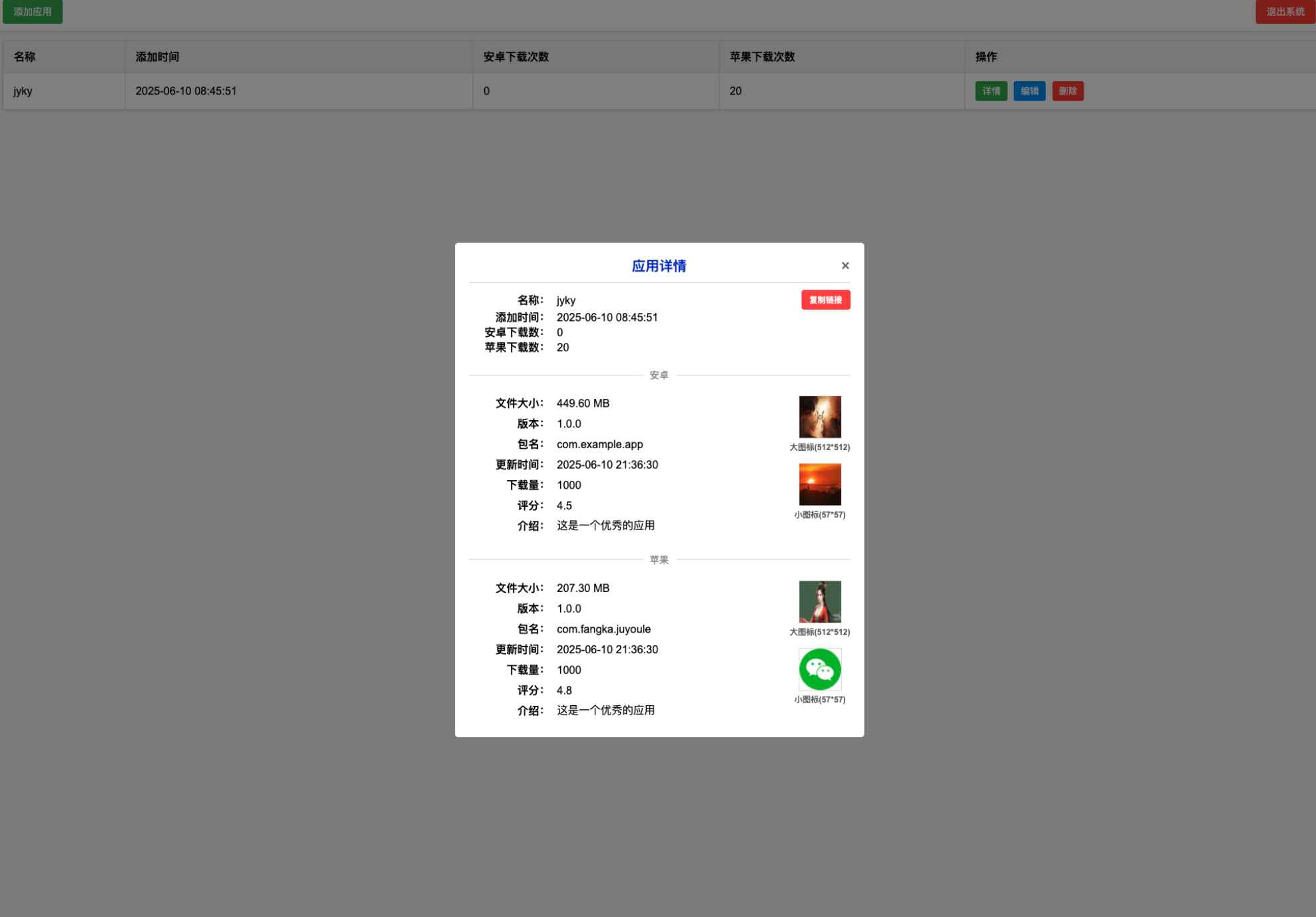Click the 苹果下载次数 column header

pyautogui.click(x=762, y=57)
